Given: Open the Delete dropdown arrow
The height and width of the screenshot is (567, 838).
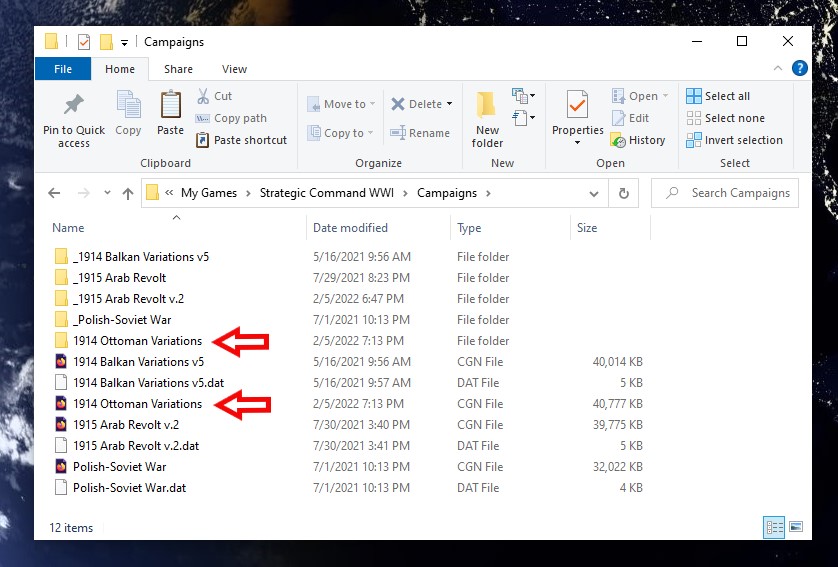Looking at the screenshot, I should coord(449,104).
